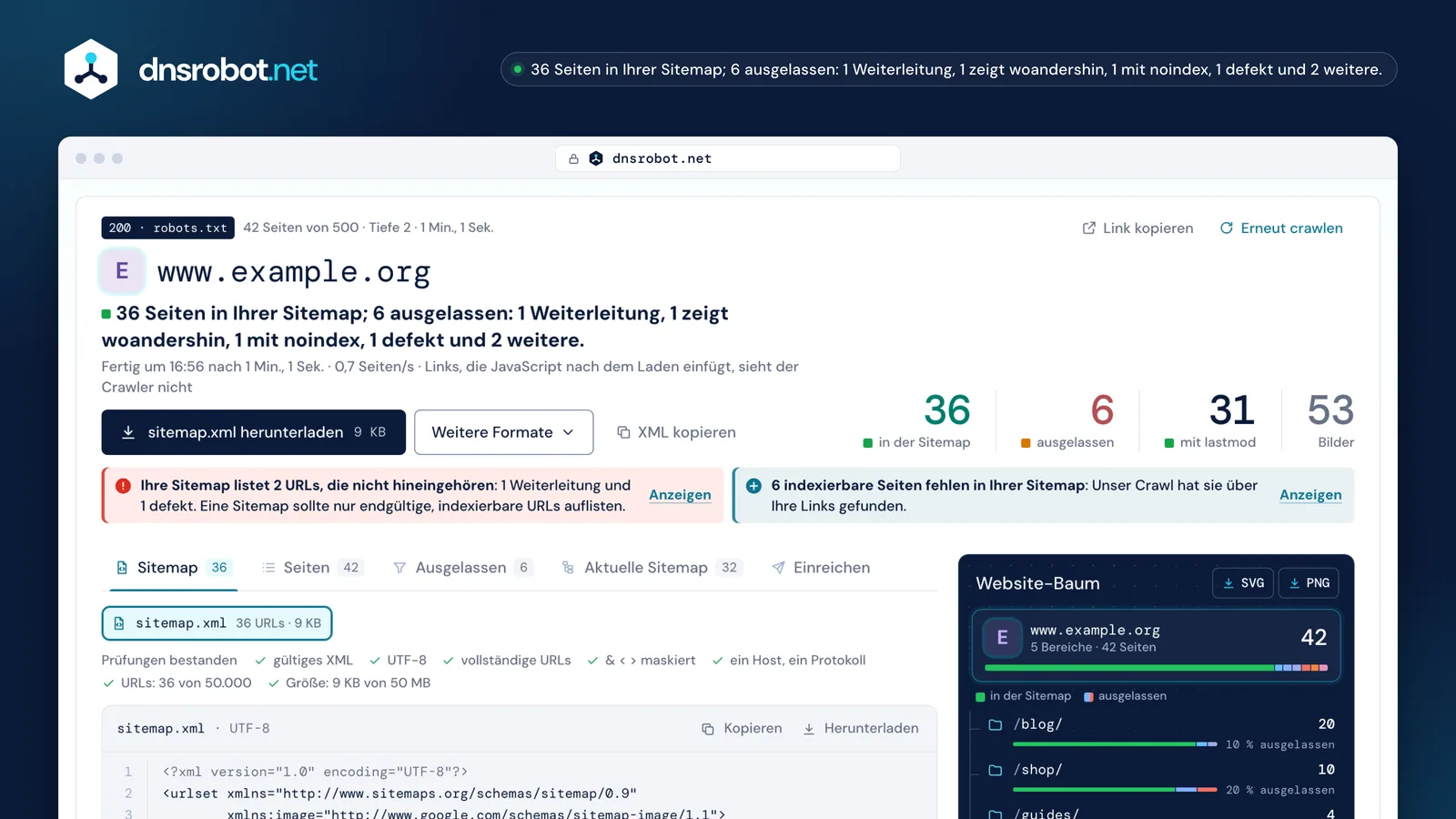Click Anzeigen in the missing pages banner
This screenshot has height=819, width=1456.
click(1310, 495)
